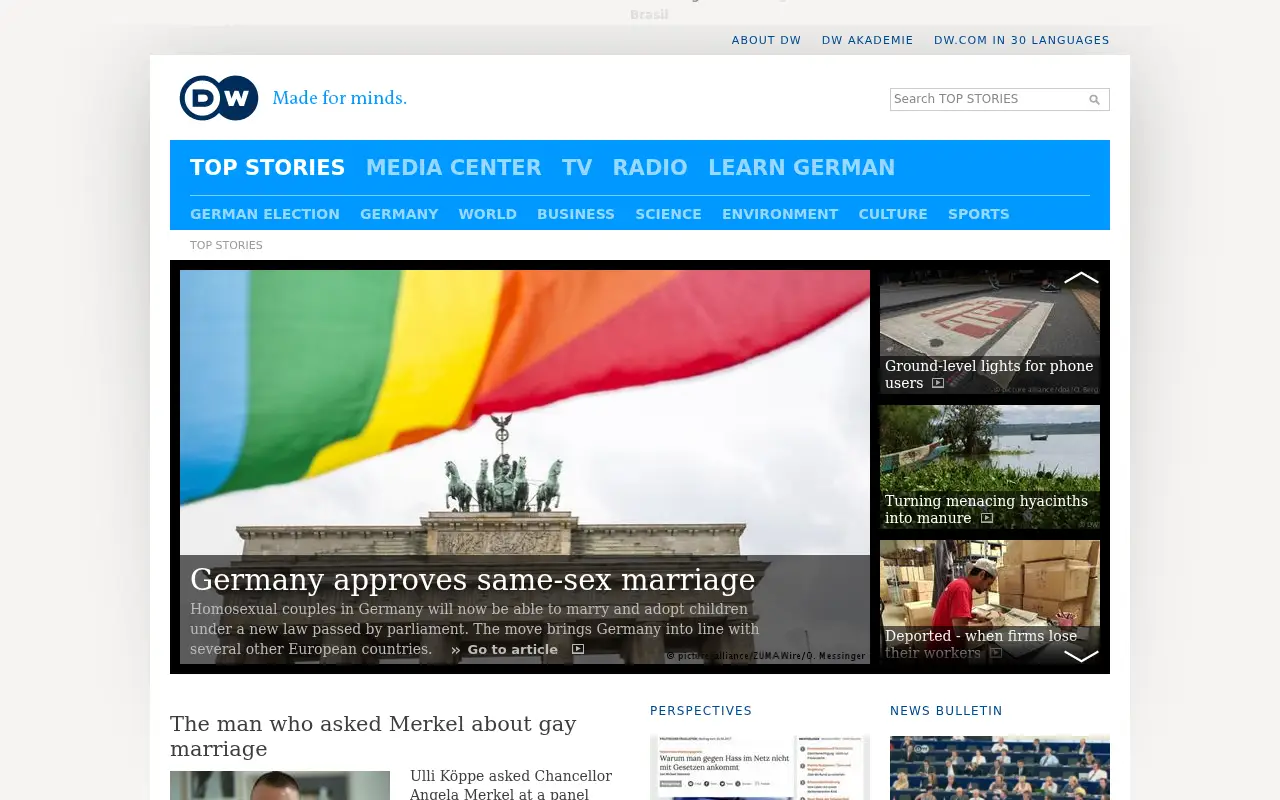Open the TOP STORIES main tab

click(267, 168)
